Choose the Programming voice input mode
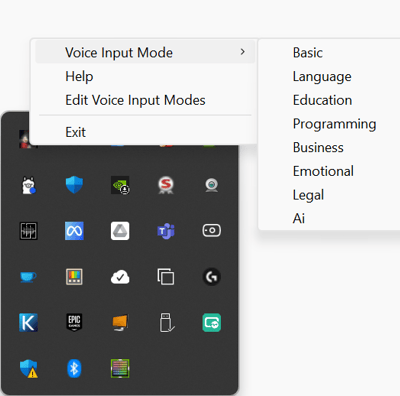 coord(334,124)
